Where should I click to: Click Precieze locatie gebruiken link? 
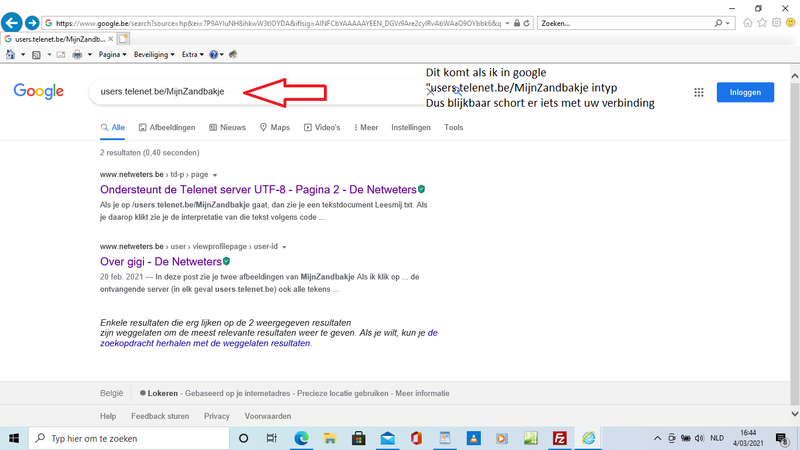[343, 393]
